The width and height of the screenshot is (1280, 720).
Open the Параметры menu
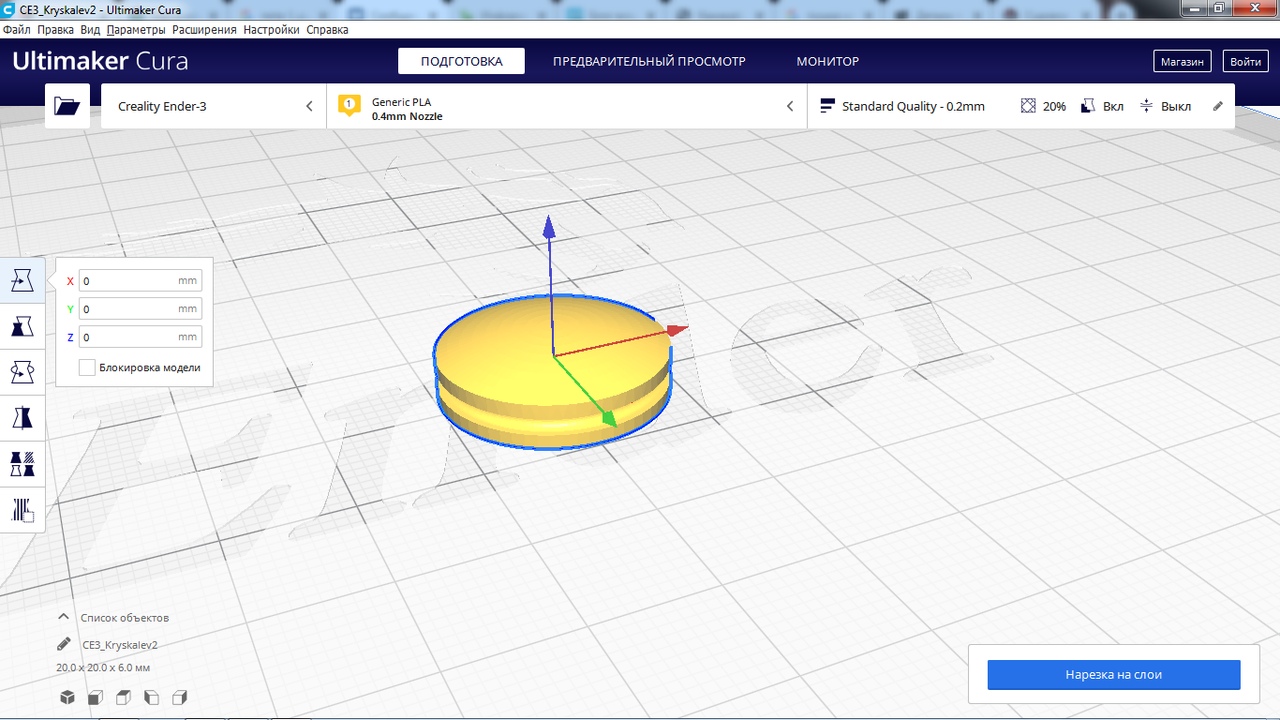pyautogui.click(x=136, y=30)
